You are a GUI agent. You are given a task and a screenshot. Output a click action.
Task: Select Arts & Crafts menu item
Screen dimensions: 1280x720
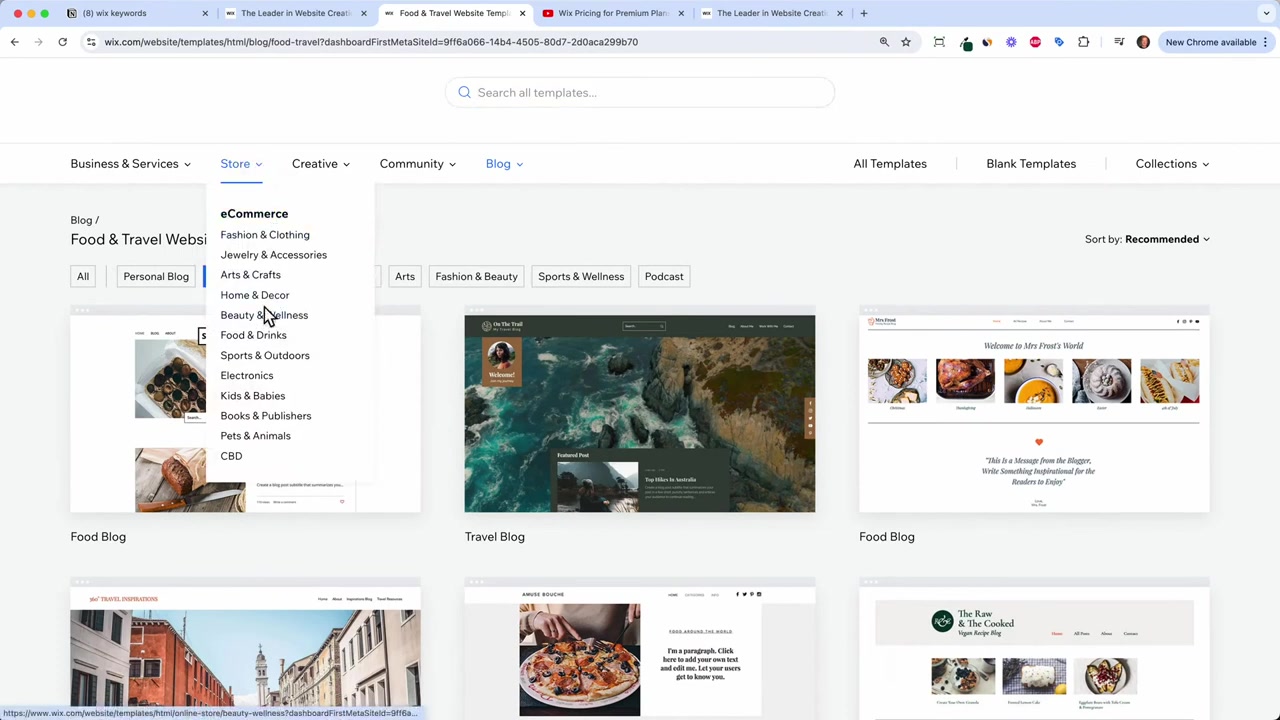coord(250,275)
